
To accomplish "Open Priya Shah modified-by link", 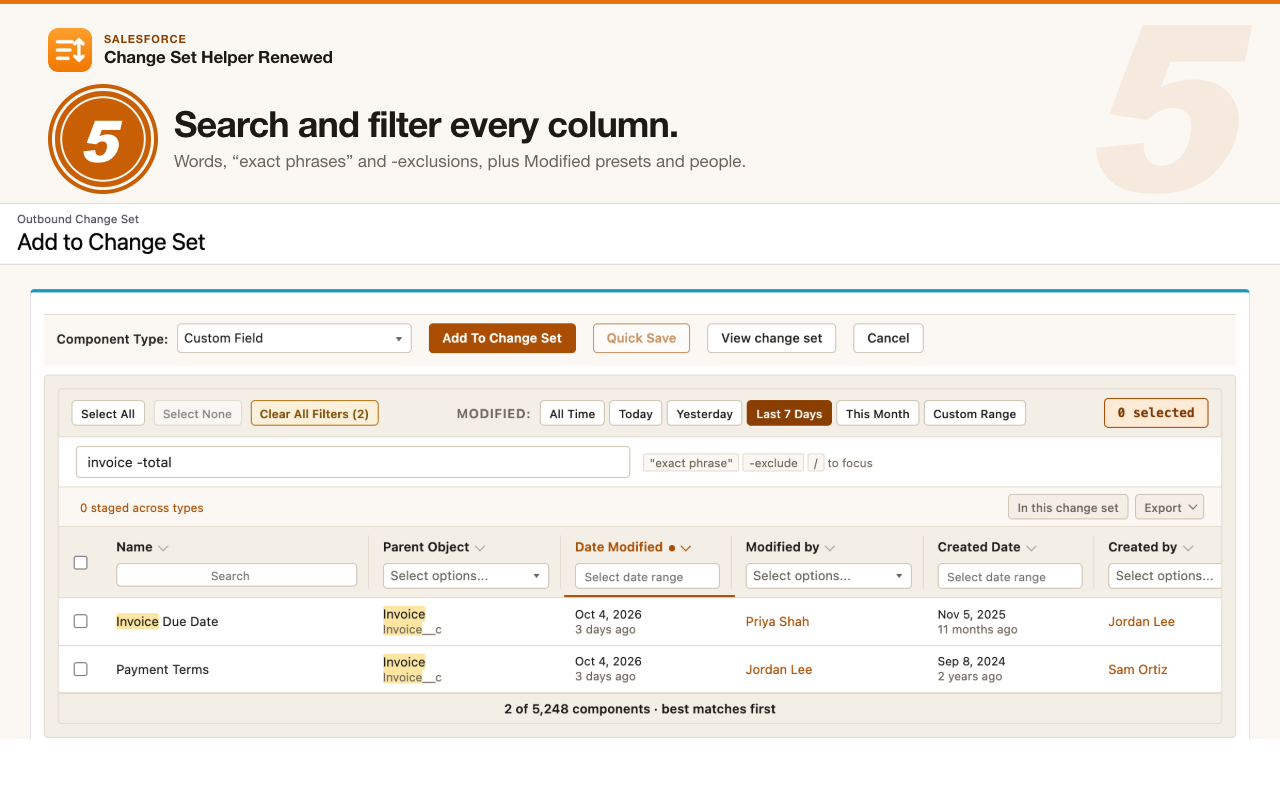I will pyautogui.click(x=777, y=621).
